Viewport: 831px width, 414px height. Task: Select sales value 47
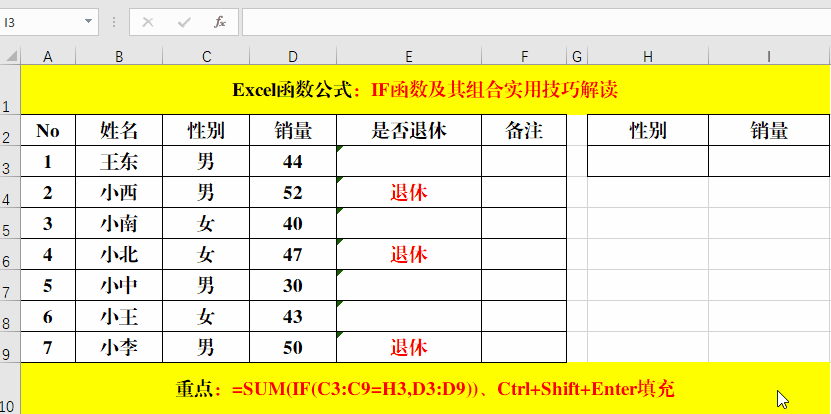pyautogui.click(x=293, y=254)
